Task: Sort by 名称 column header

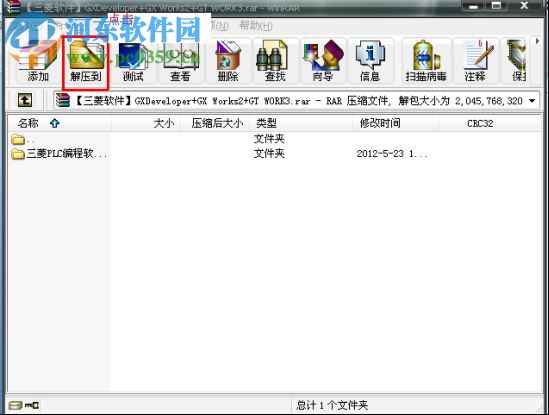Action: 60,123
